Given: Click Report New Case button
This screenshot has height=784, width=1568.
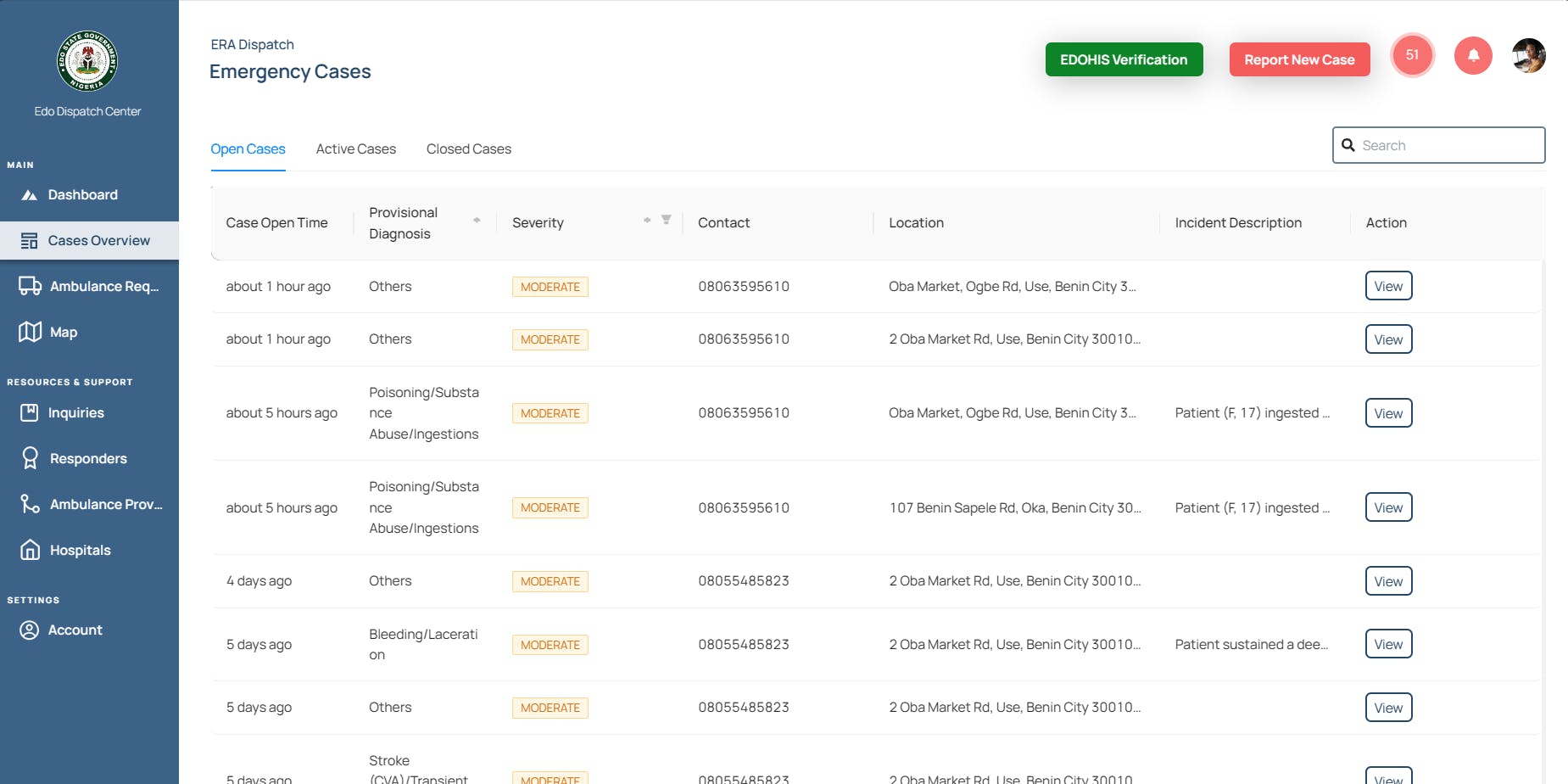Looking at the screenshot, I should coord(1299,59).
